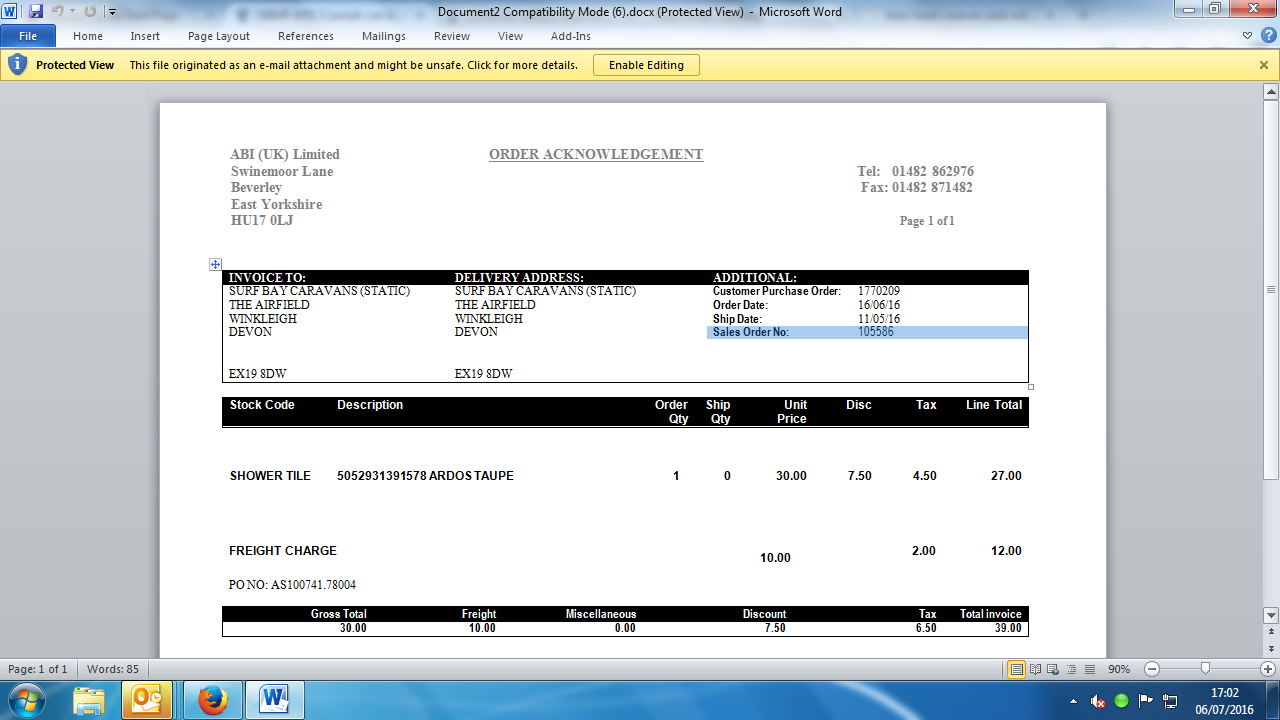Click the zoom out minus button

pyautogui.click(x=1152, y=669)
